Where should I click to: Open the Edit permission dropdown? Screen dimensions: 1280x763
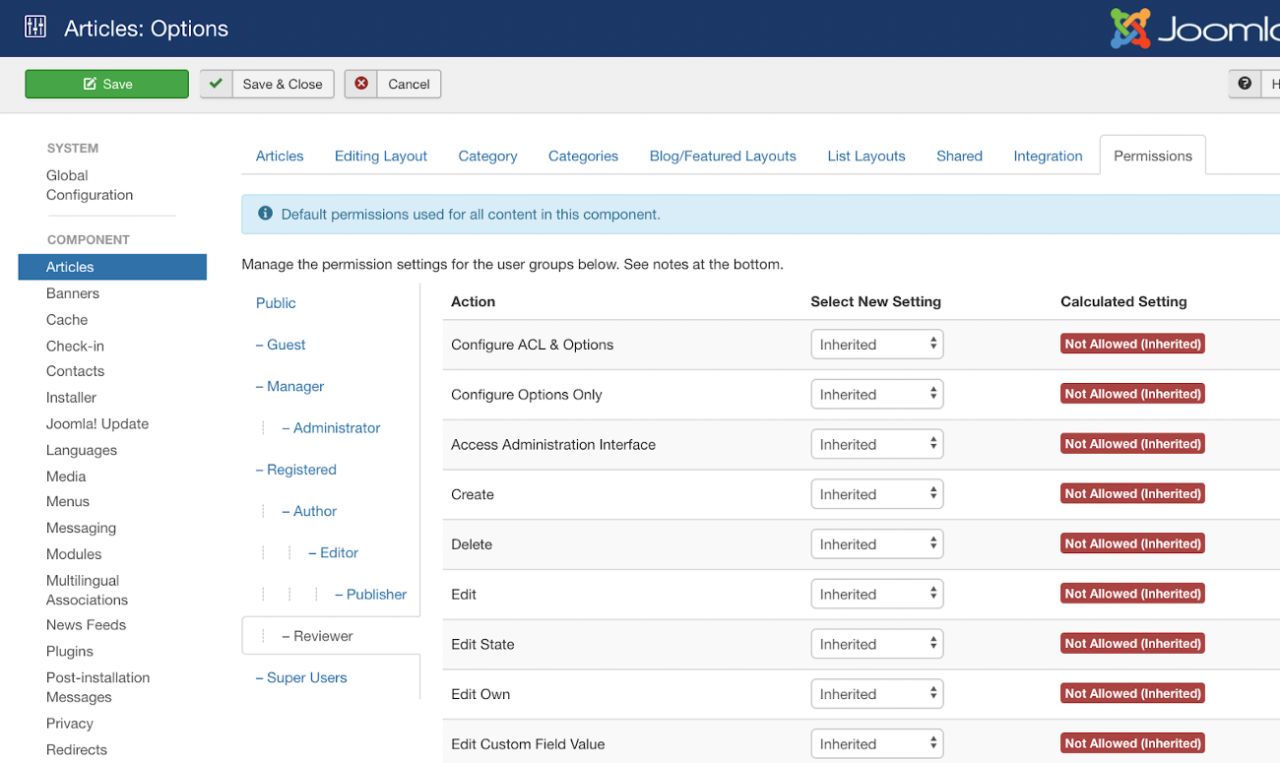(x=877, y=594)
